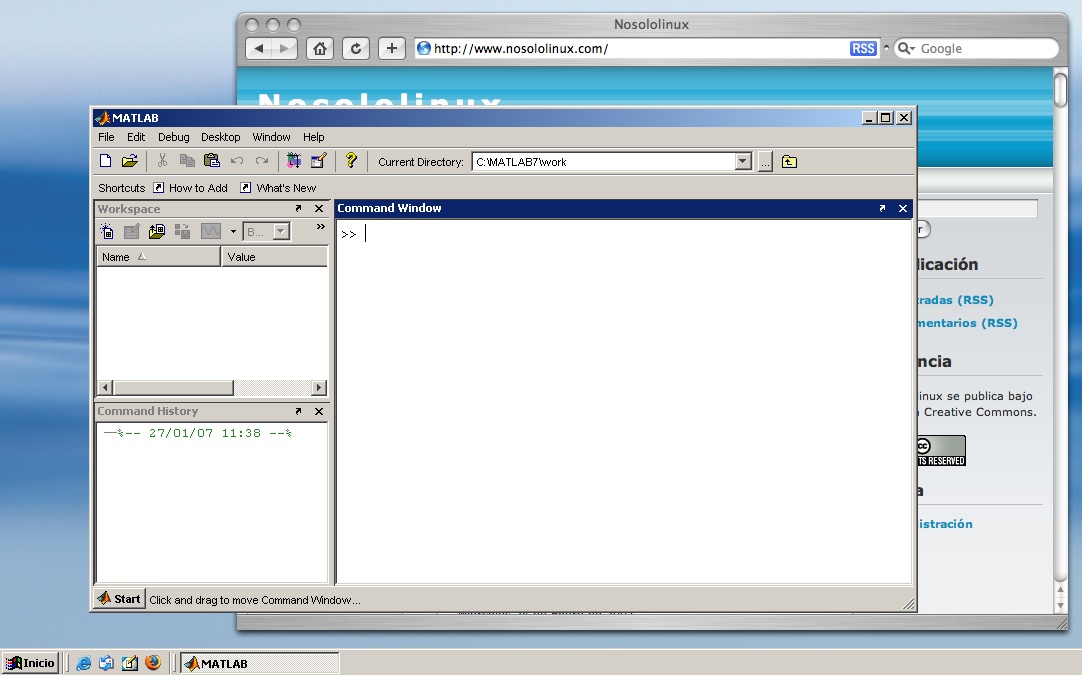This screenshot has width=1082, height=675.
Task: Open the Window menu
Action: pyautogui.click(x=271, y=137)
